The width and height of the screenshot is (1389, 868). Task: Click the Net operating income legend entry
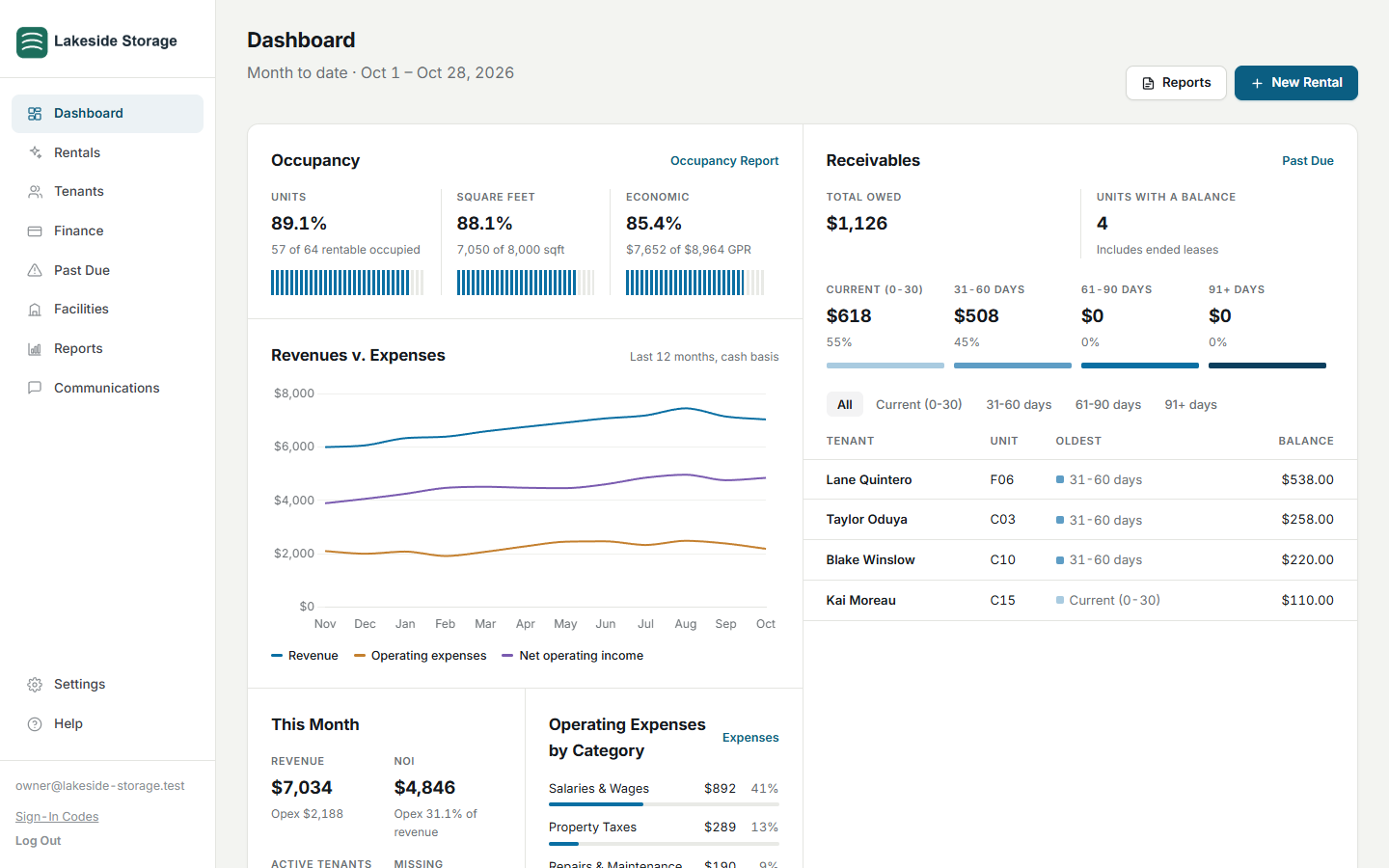[573, 656]
